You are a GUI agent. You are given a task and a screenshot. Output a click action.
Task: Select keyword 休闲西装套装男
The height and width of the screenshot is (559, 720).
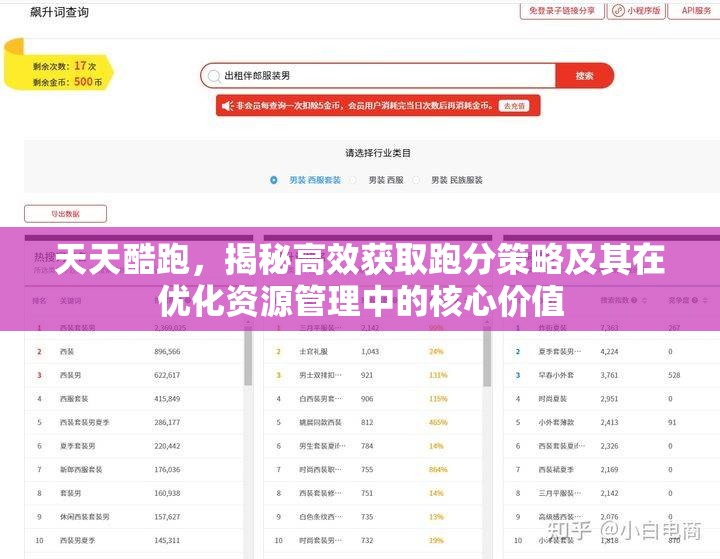pos(84,517)
